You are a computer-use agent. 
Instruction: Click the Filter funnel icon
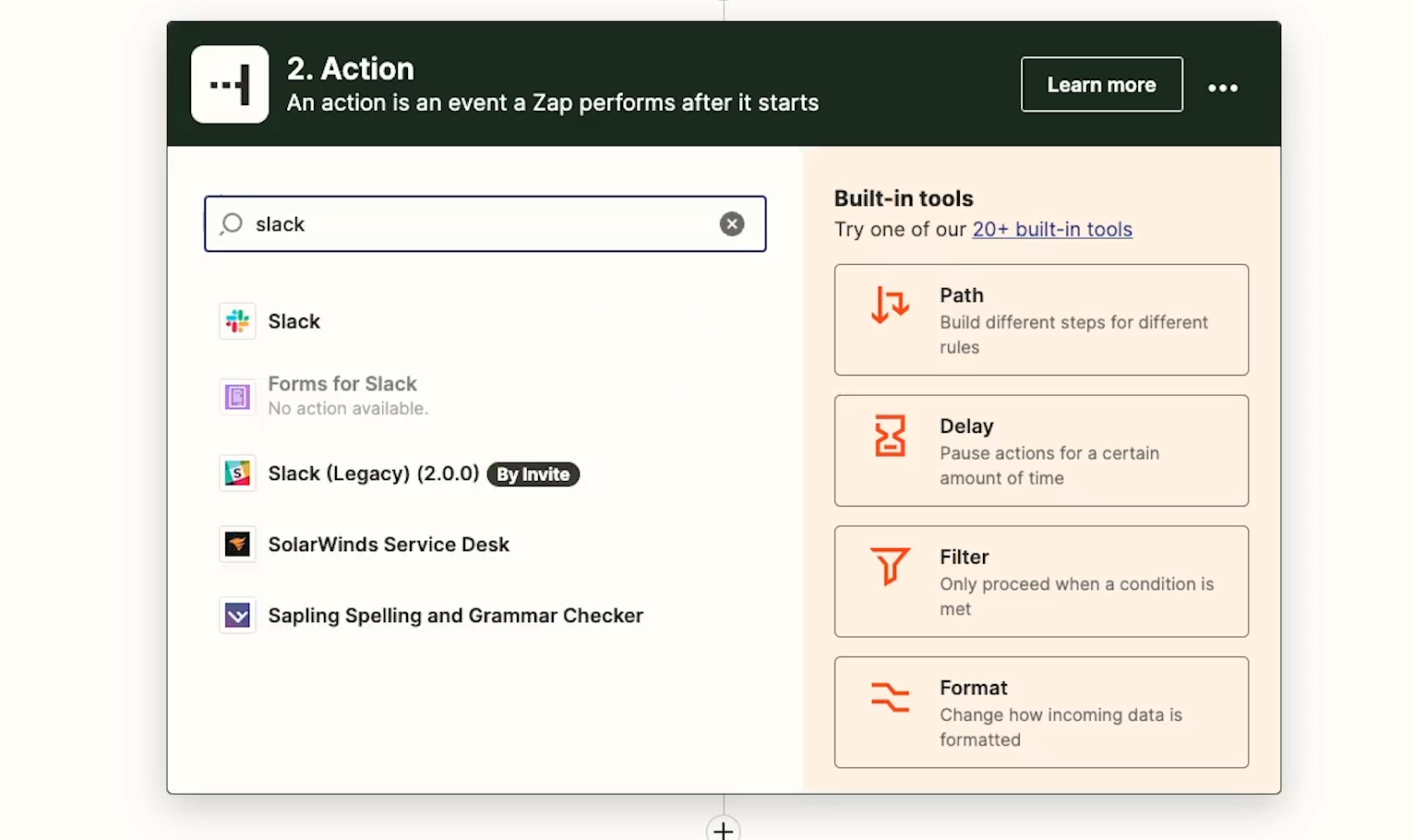click(x=890, y=566)
